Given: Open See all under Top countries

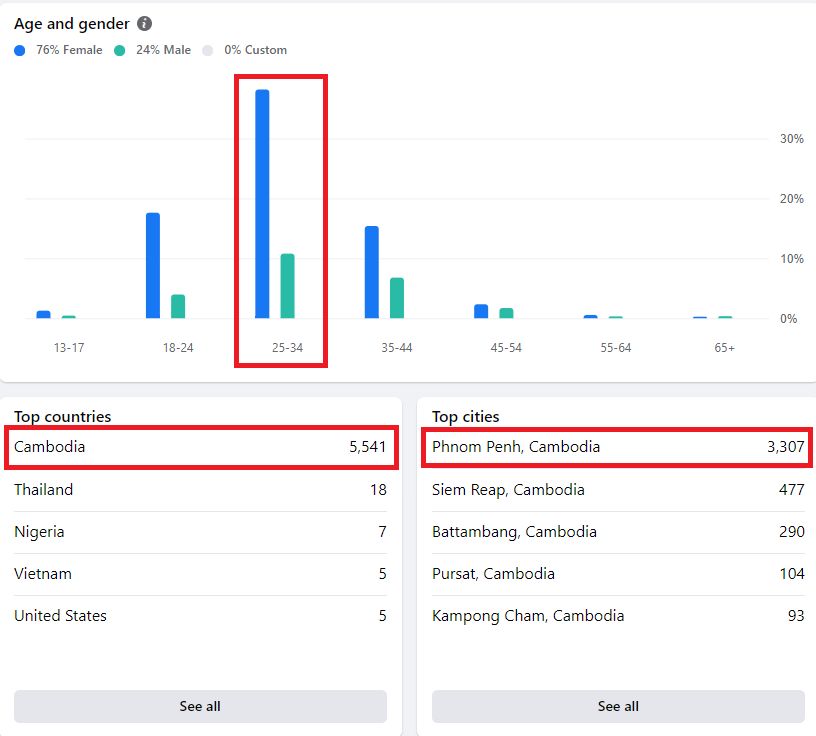Looking at the screenshot, I should click(x=200, y=706).
